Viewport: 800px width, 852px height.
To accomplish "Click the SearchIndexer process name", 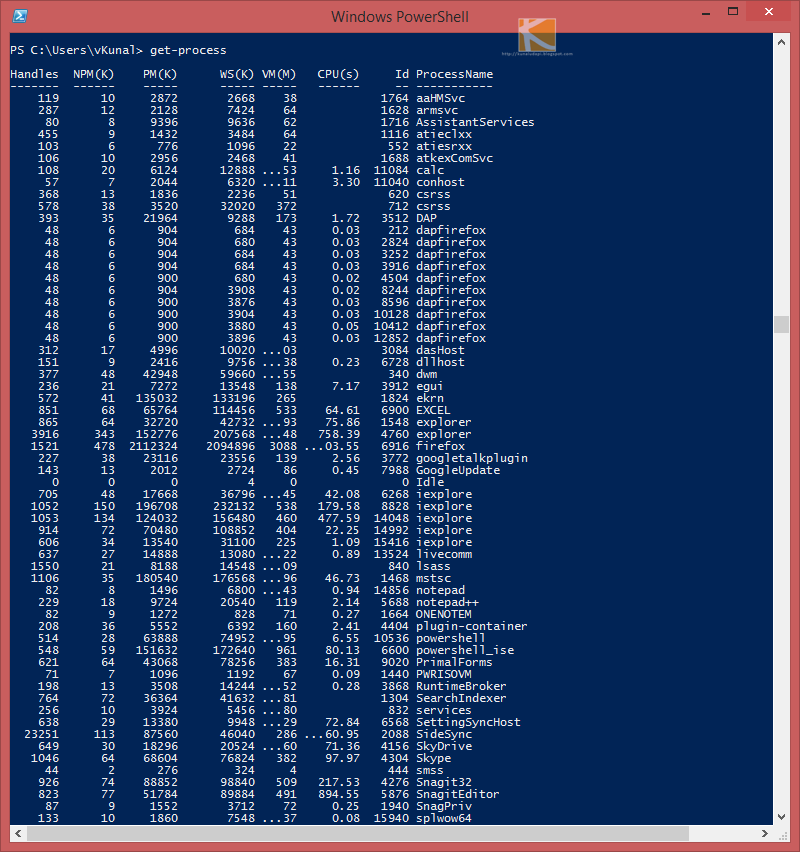I will tap(461, 698).
